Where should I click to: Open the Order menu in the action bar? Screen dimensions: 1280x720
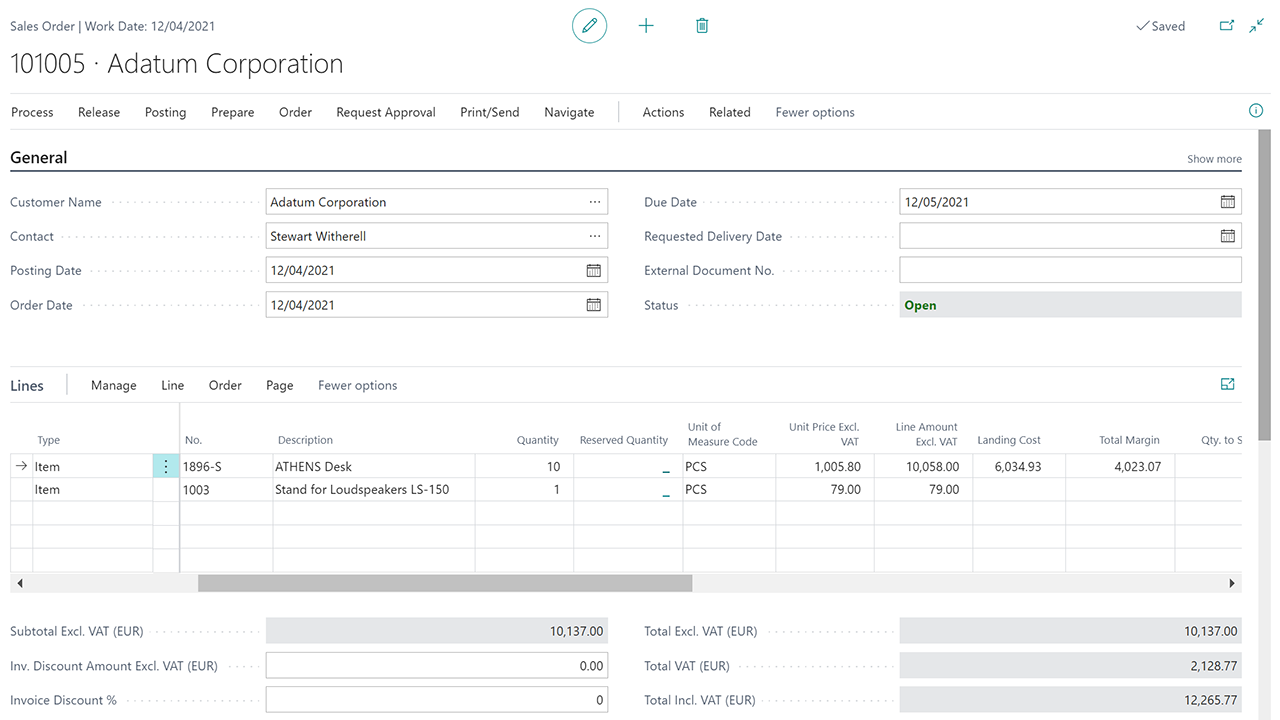click(x=295, y=112)
